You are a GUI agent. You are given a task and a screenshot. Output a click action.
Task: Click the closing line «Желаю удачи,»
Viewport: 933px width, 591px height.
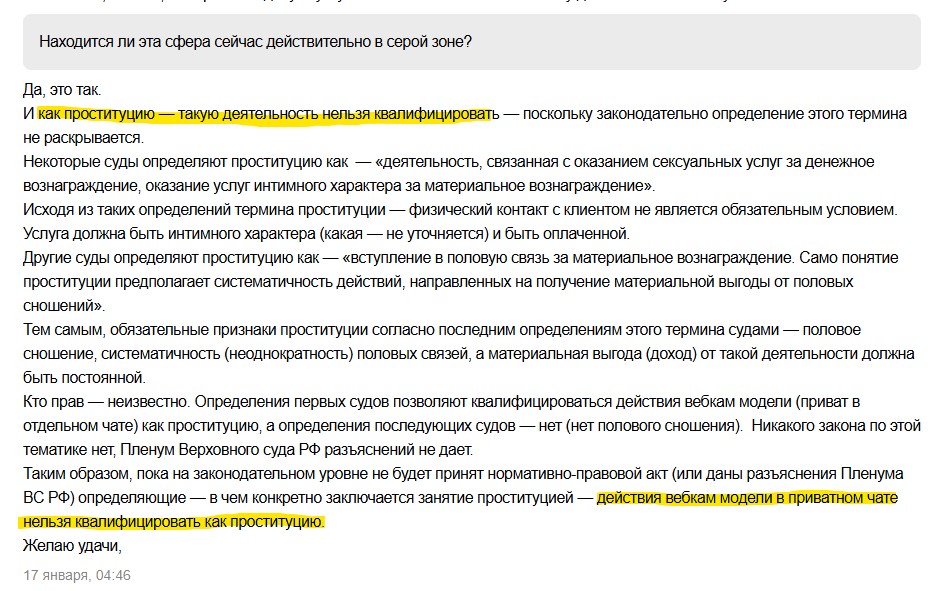pos(72,545)
